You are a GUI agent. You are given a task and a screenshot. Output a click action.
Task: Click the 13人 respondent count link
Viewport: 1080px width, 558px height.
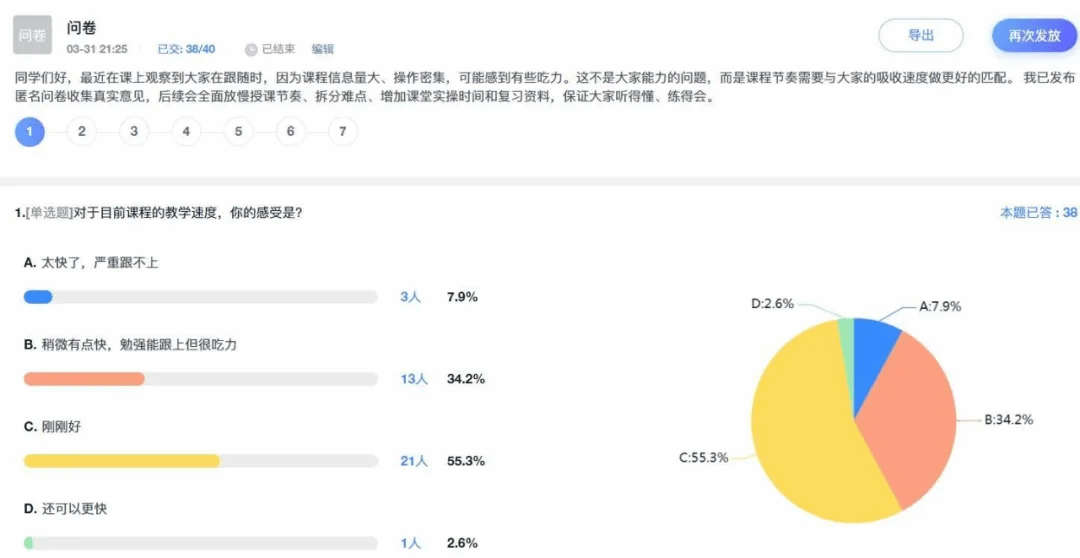click(x=414, y=379)
